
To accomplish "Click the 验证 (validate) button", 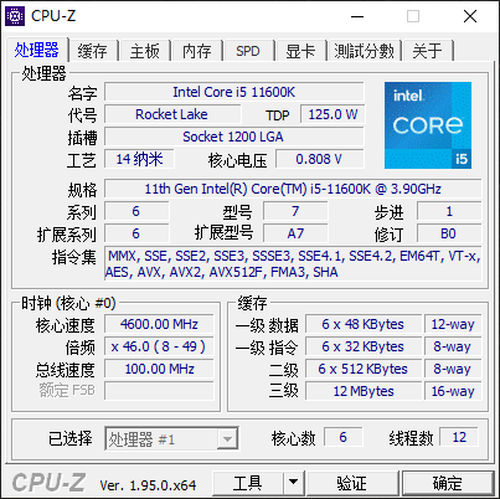I will pos(353,482).
